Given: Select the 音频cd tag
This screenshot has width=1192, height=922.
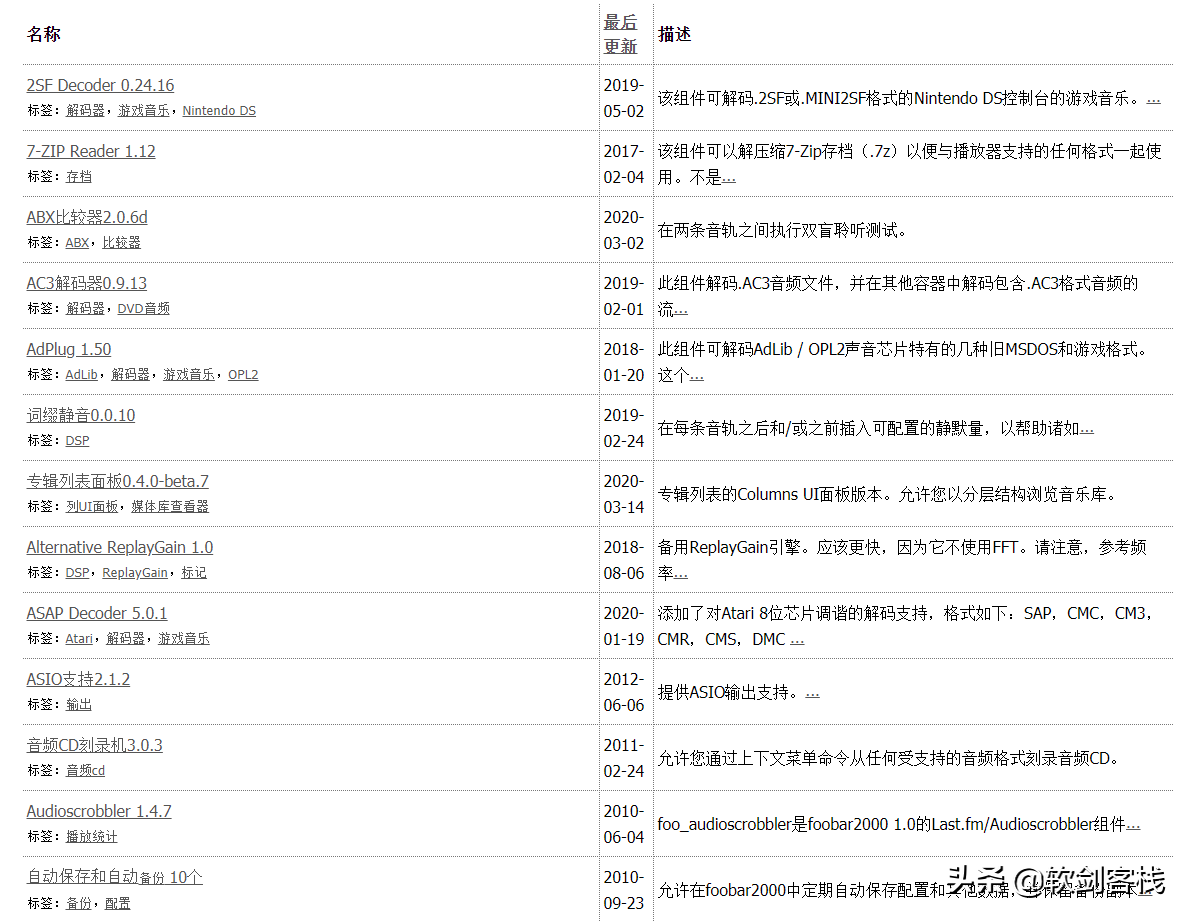Looking at the screenshot, I should point(86,772).
